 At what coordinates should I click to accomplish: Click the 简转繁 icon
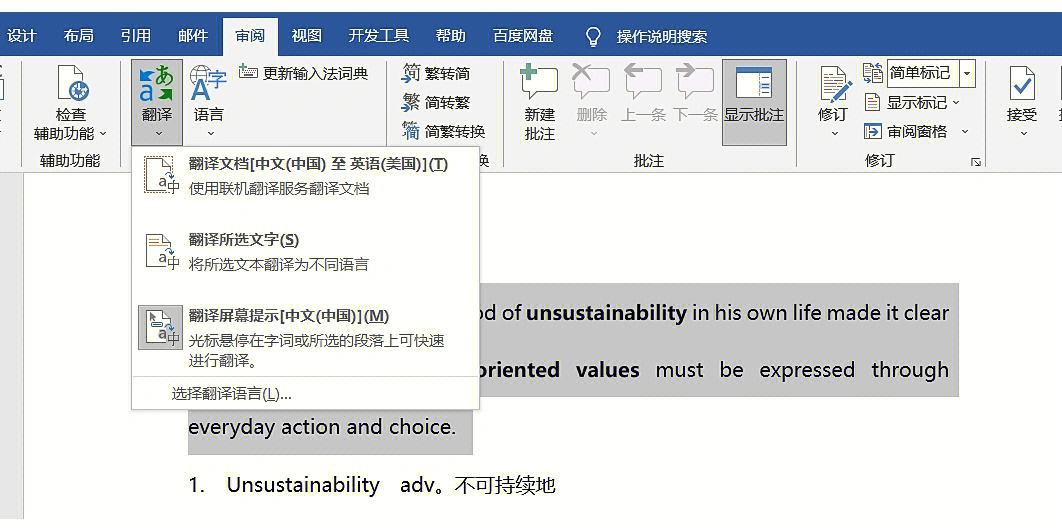coord(410,102)
